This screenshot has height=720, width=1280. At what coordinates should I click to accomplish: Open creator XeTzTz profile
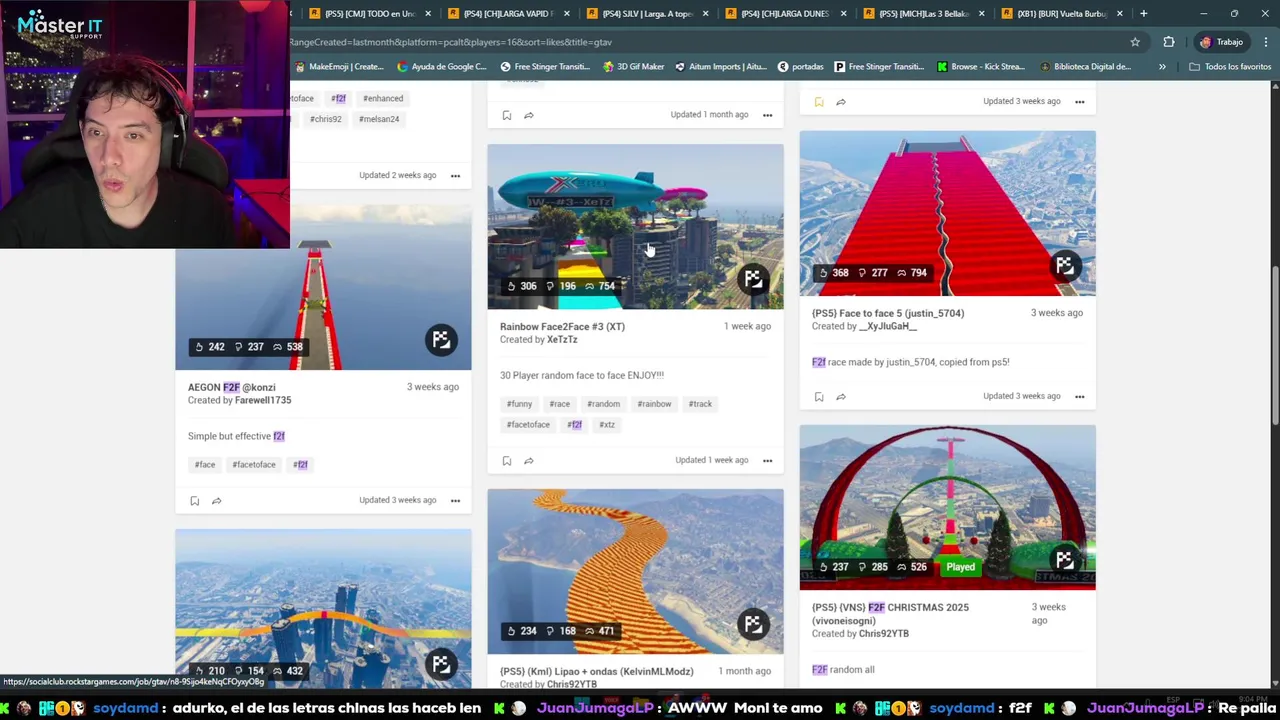pos(562,340)
